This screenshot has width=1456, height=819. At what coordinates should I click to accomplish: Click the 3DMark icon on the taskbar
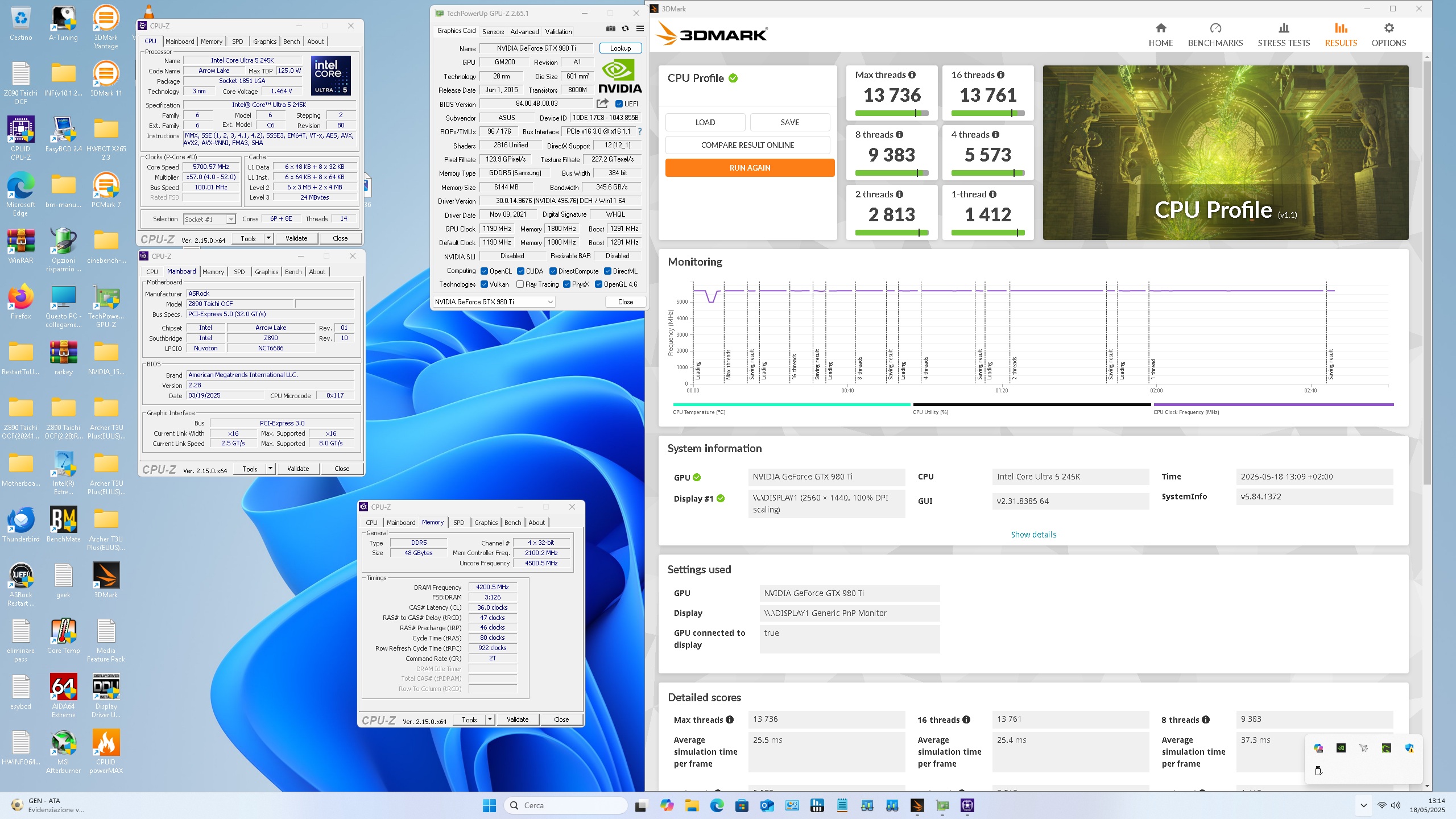[x=917, y=805]
